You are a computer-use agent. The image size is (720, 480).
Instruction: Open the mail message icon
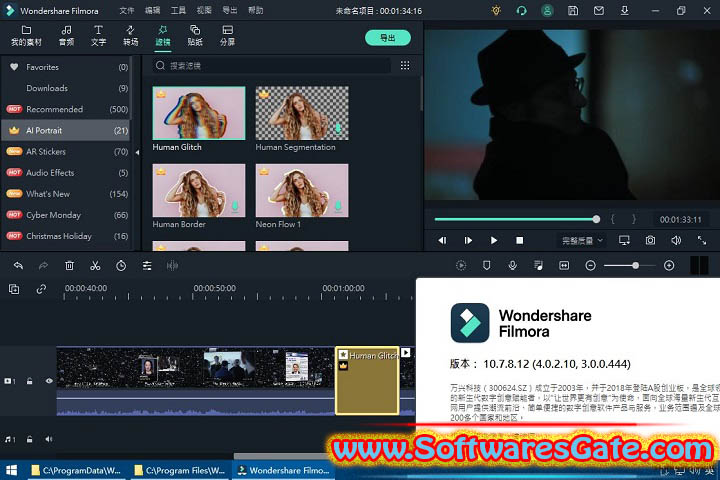click(599, 10)
